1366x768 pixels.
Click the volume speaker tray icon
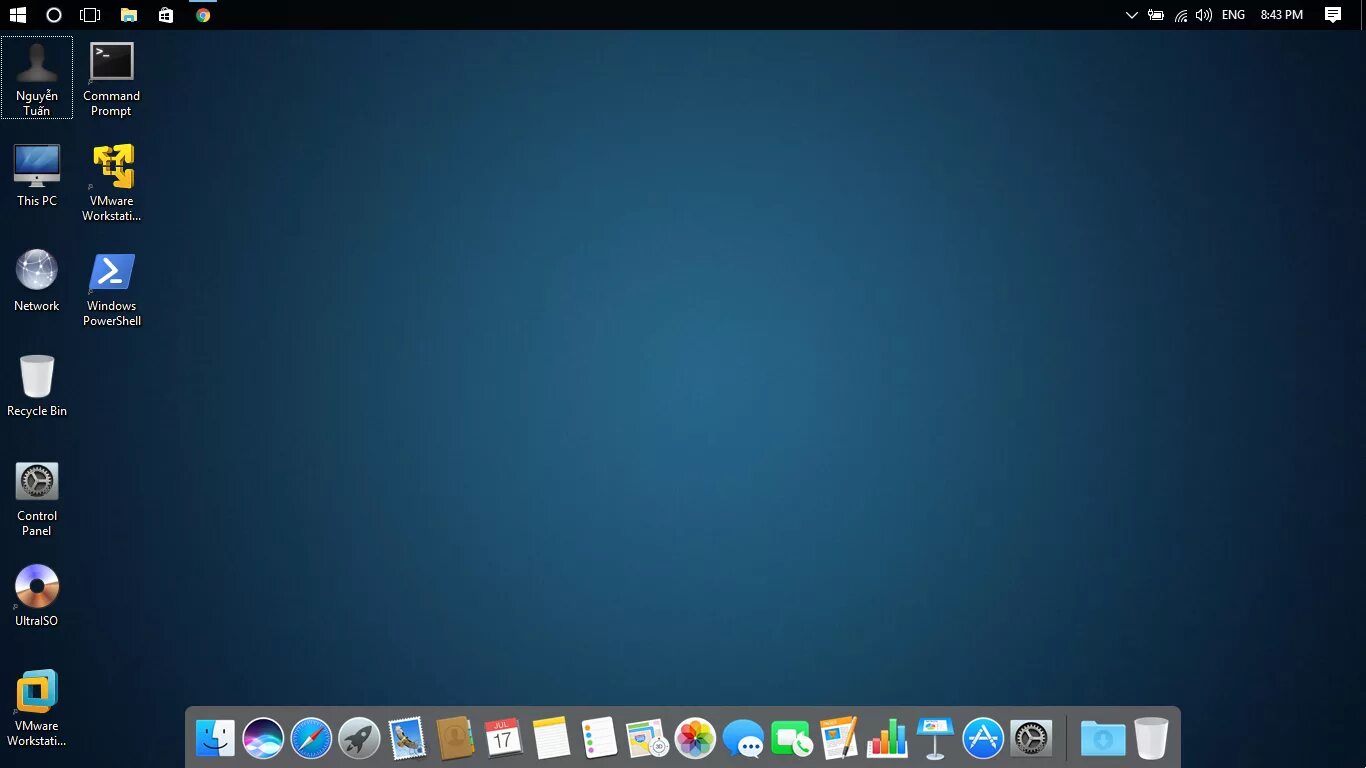pos(1204,15)
